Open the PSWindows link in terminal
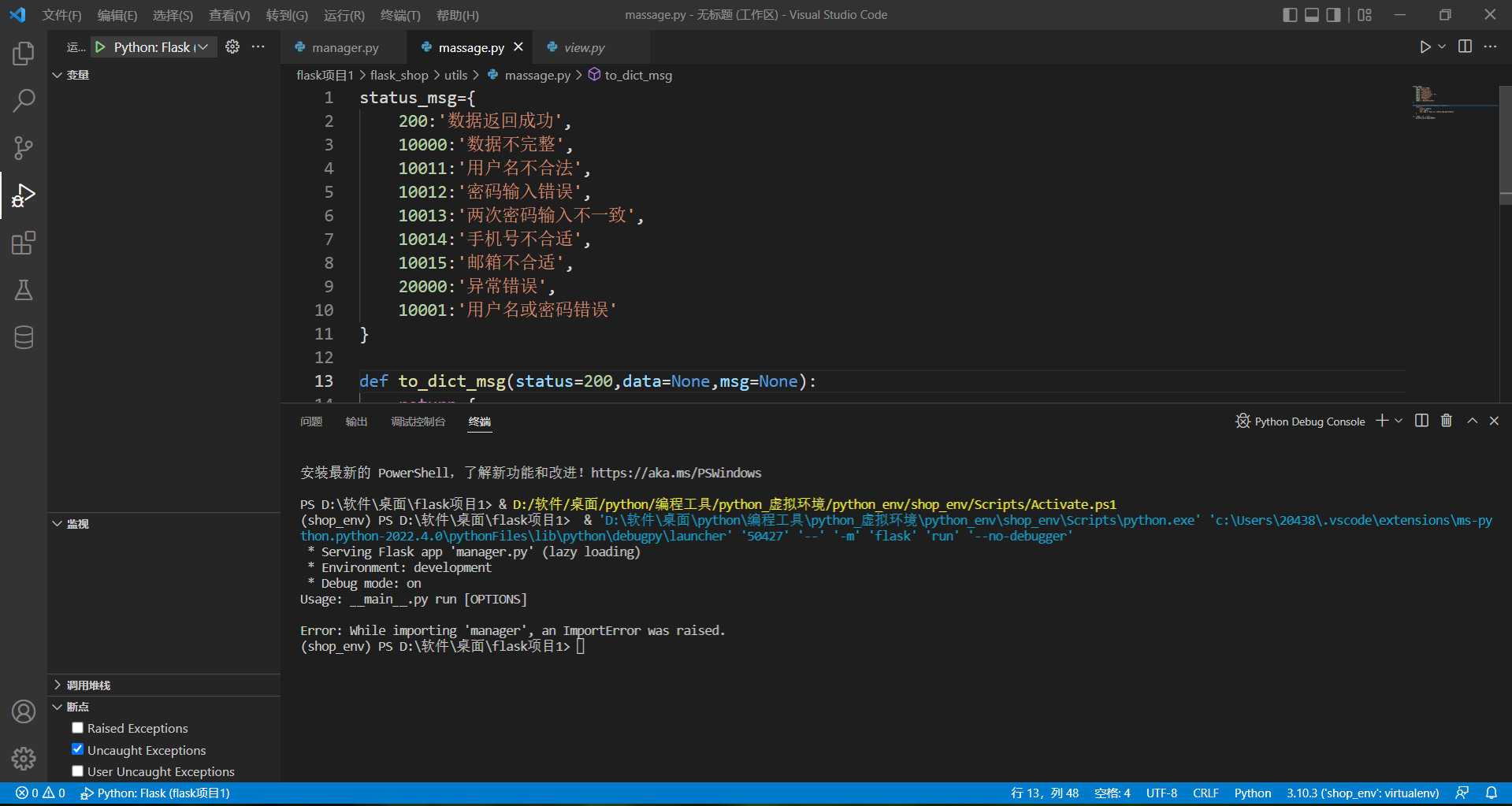This screenshot has height=806, width=1512. point(676,473)
